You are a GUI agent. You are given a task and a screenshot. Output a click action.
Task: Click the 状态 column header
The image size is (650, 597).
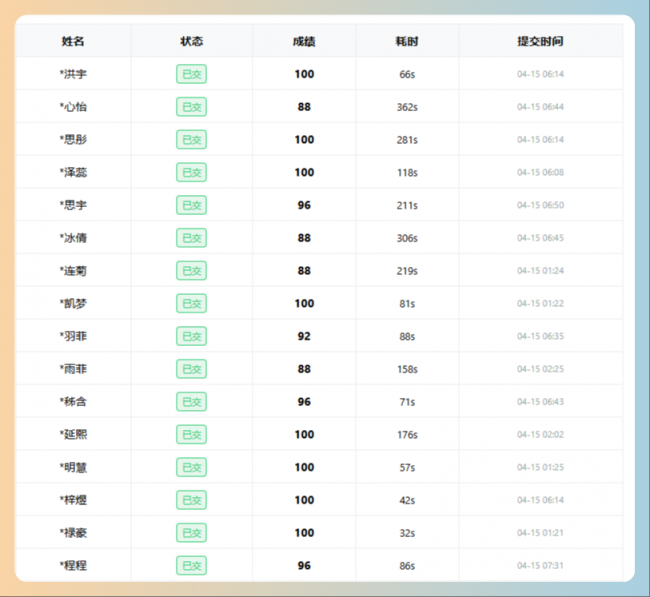click(x=191, y=41)
